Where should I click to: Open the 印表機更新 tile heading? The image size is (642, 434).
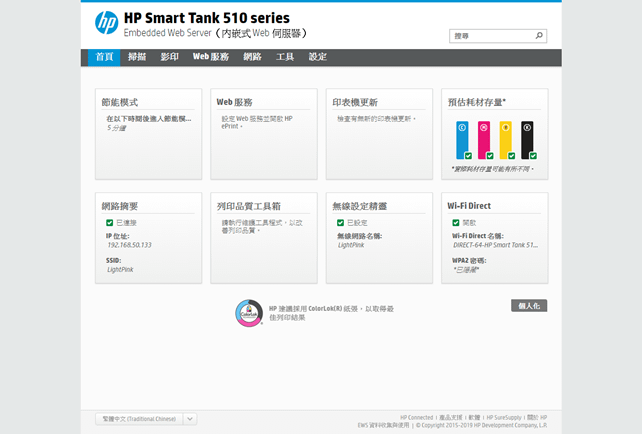click(355, 102)
